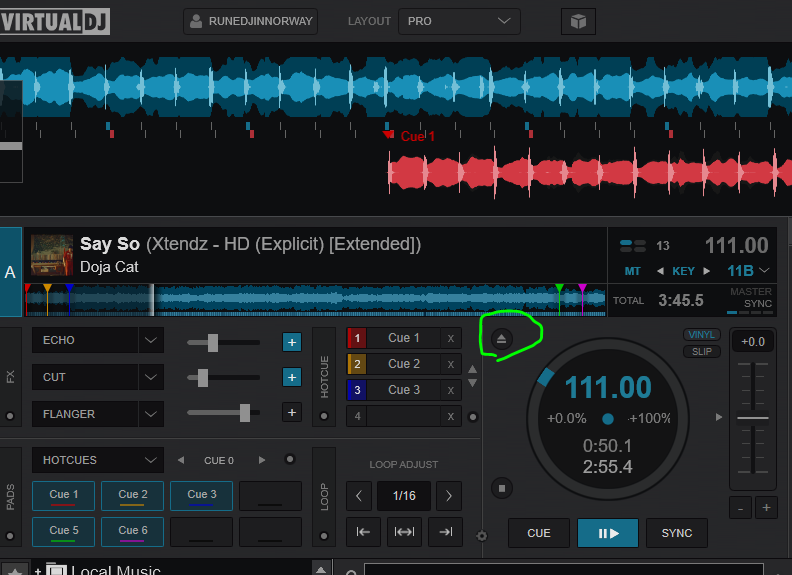792x575 pixels.
Task: Lower the key with left KEY arrow
Action: point(660,271)
